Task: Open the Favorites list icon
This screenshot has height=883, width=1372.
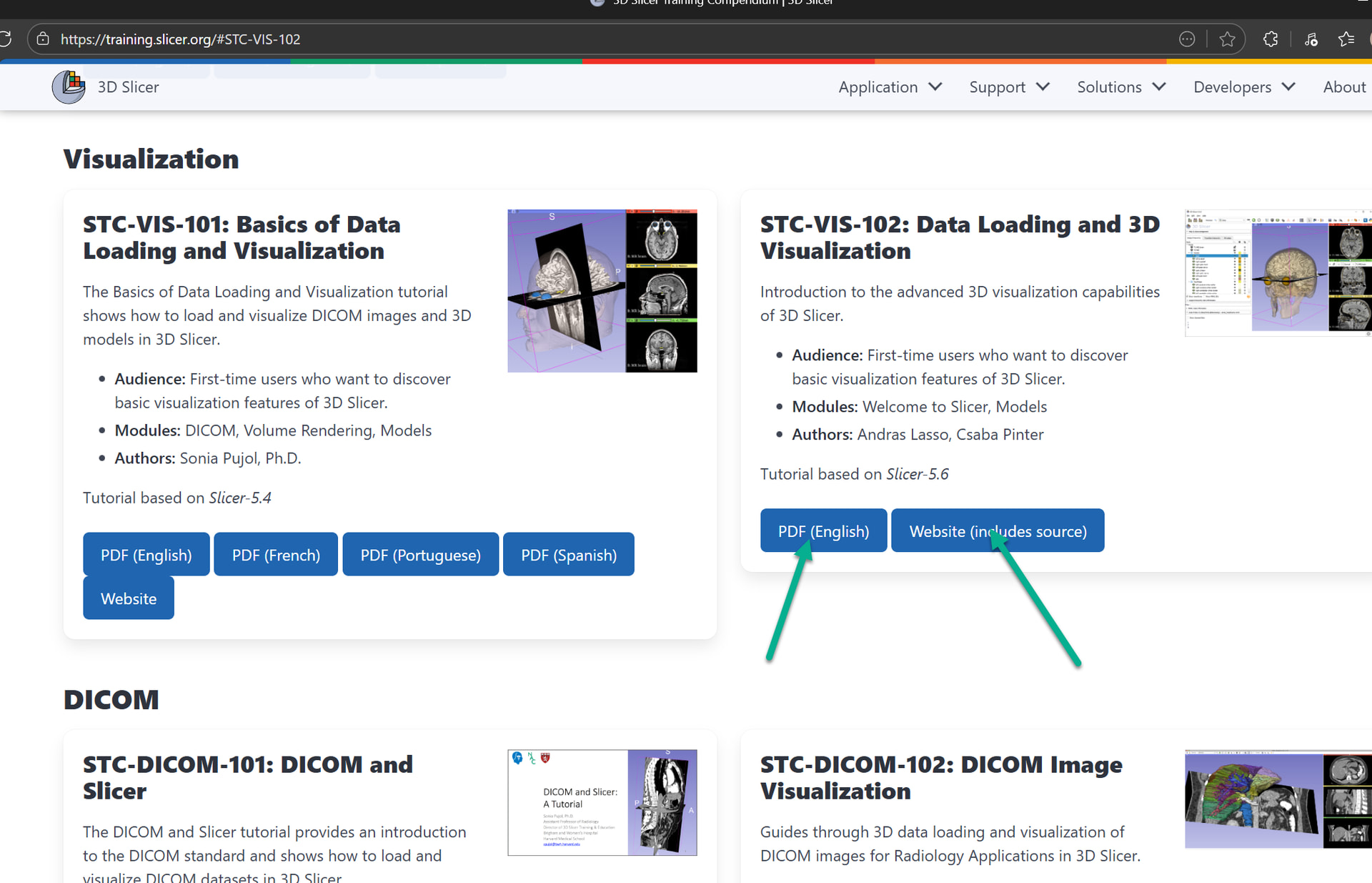Action: tap(1346, 39)
